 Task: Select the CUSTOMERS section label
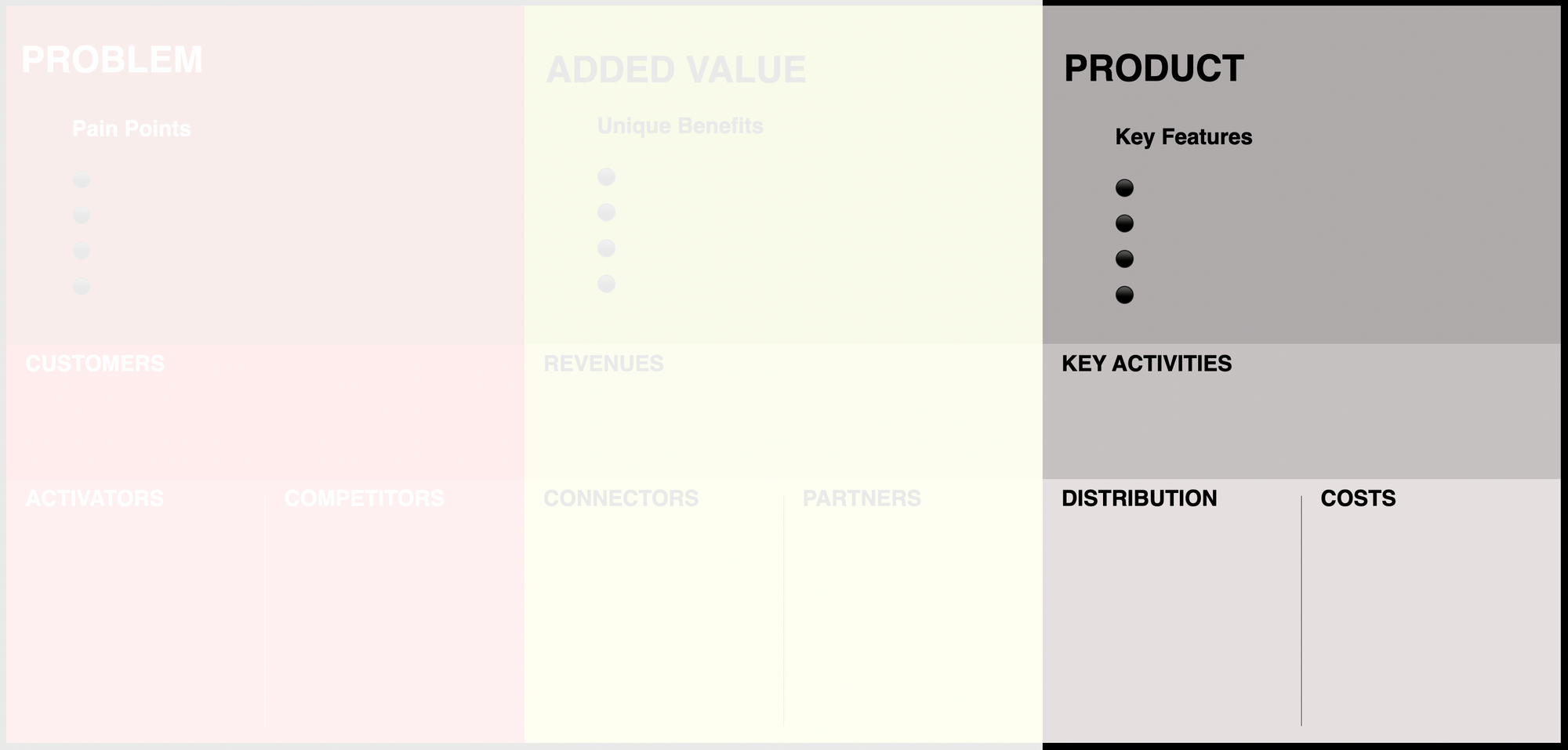[x=95, y=364]
